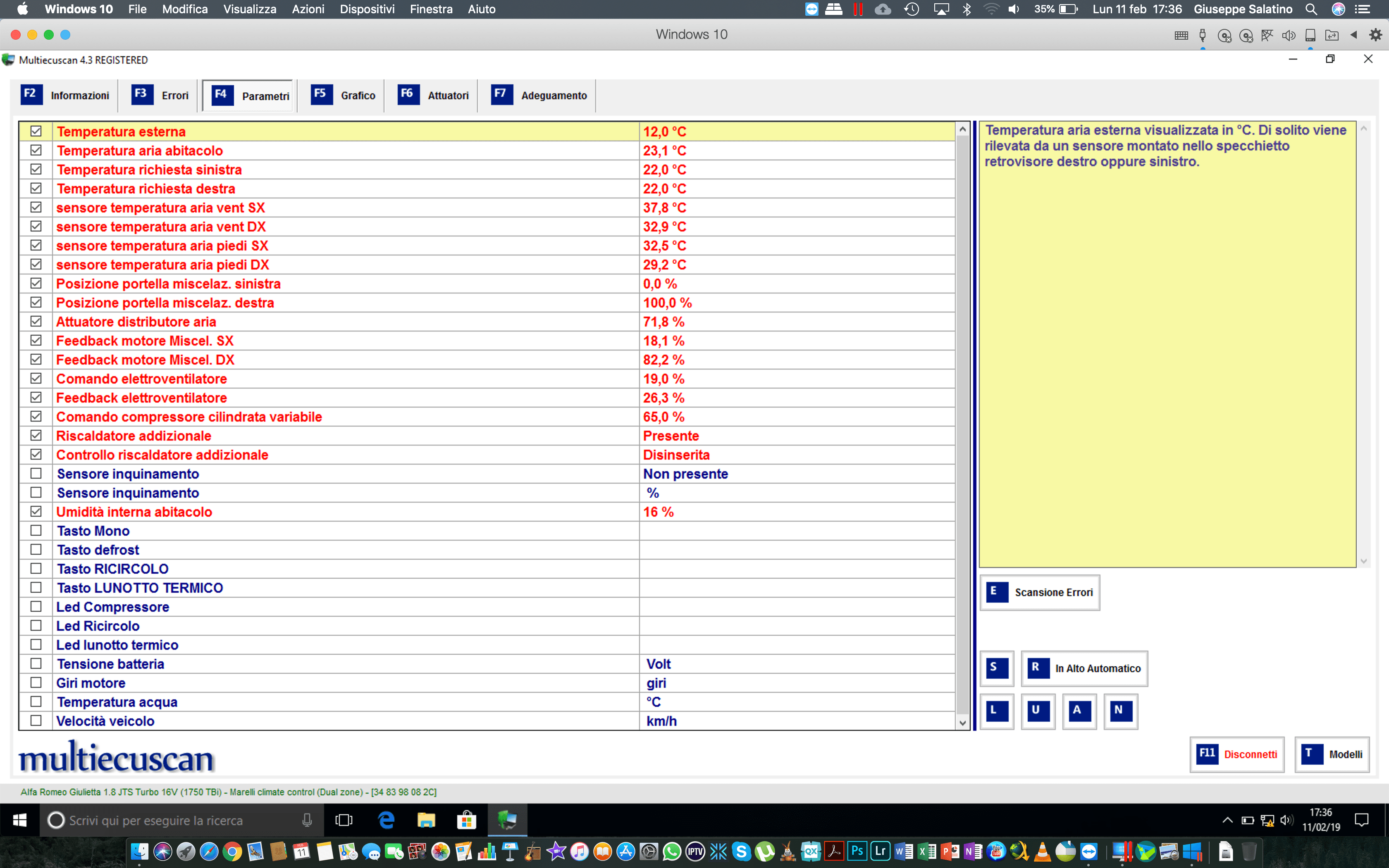
Task: Click the S key icon button
Action: click(996, 668)
